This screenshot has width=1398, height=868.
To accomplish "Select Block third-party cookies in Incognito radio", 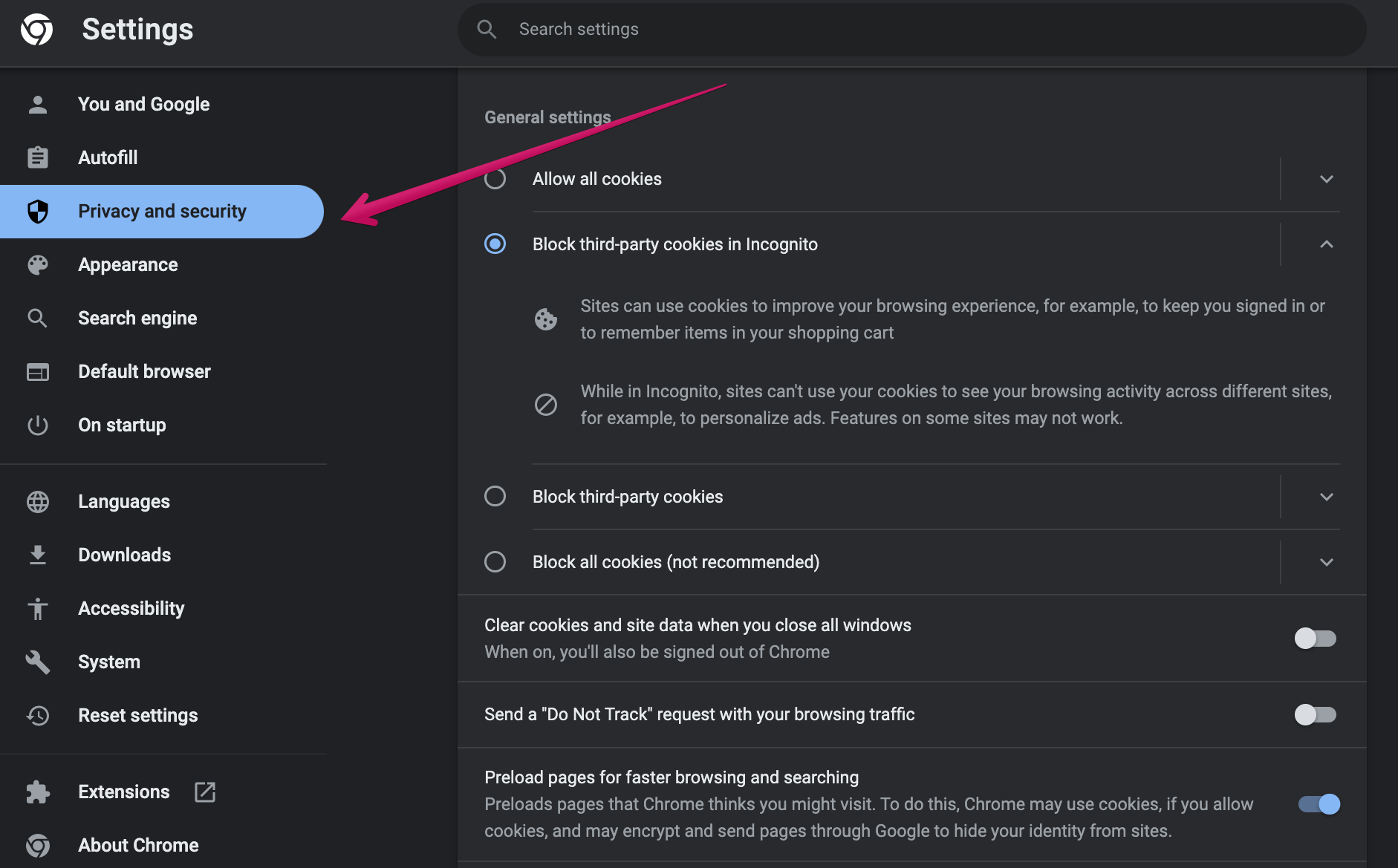I will [x=495, y=244].
